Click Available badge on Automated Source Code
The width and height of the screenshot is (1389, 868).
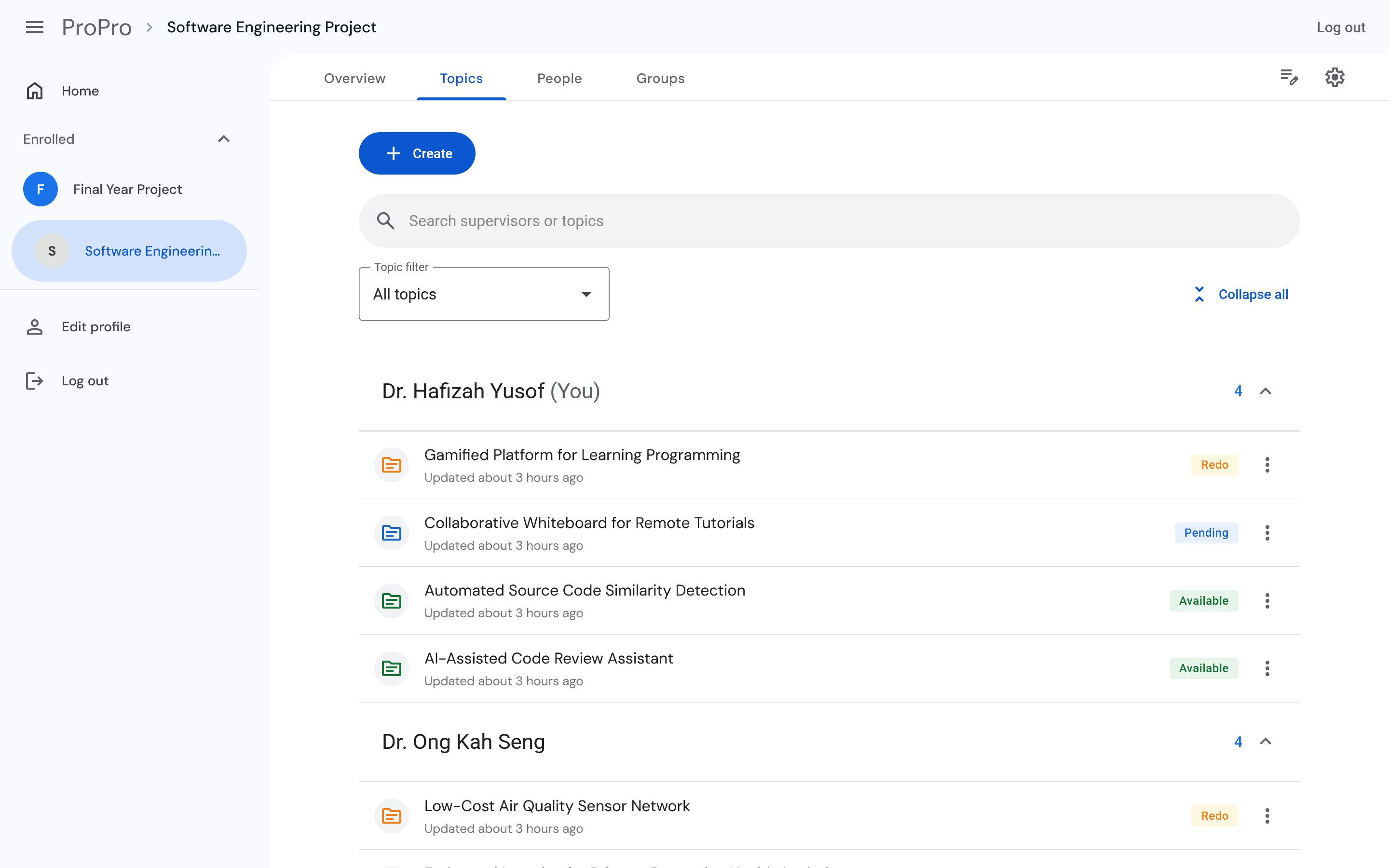coord(1204,600)
